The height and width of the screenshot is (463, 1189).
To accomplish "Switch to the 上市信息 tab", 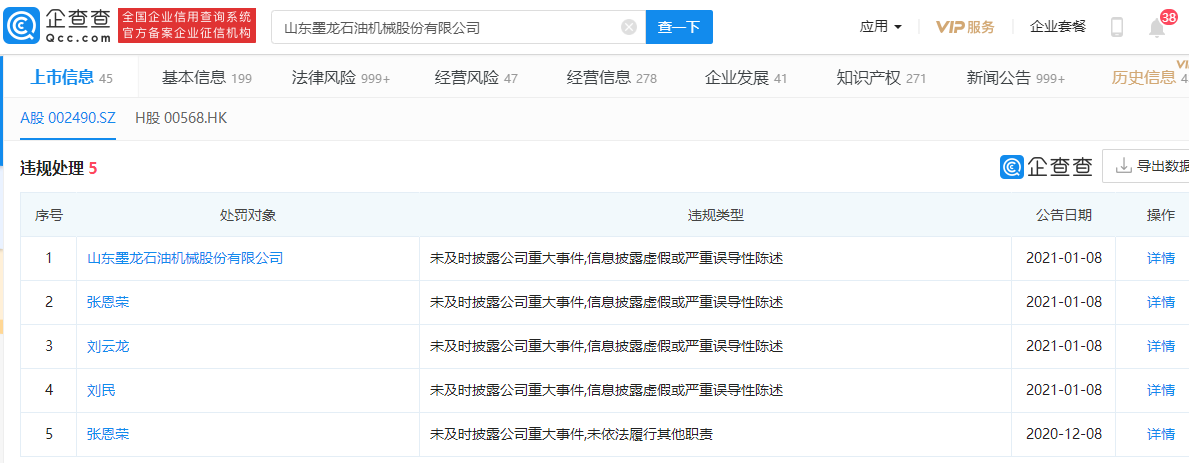I will (71, 77).
